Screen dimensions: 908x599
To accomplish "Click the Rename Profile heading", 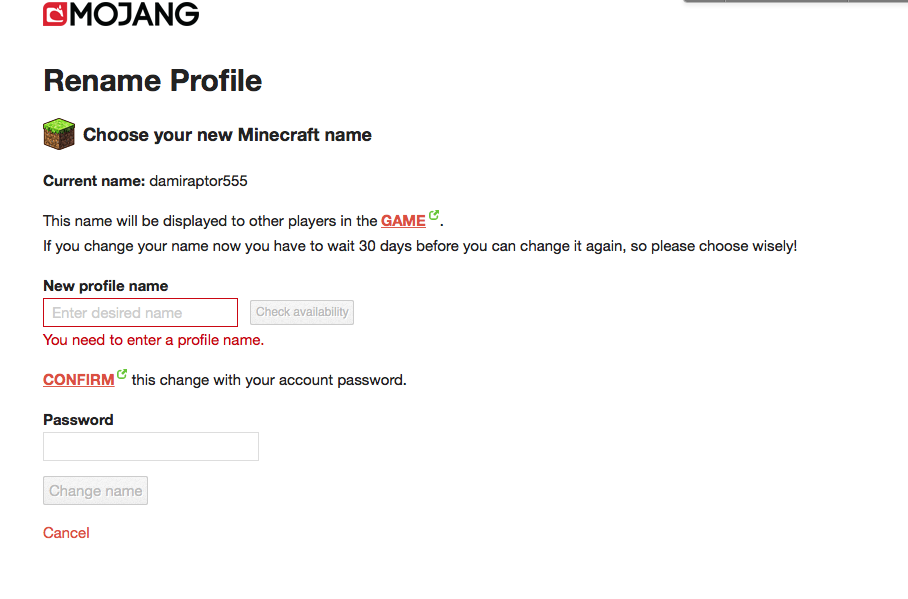I will coord(152,81).
